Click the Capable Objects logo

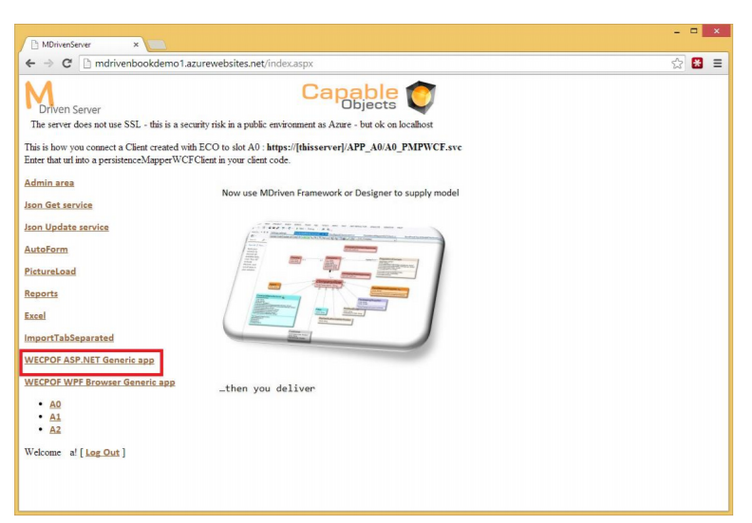(x=368, y=97)
